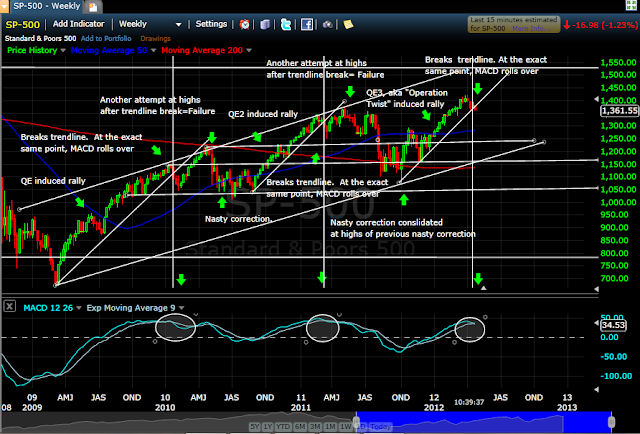The image size is (640, 434).
Task: Click the blue selected time range area
Action: point(484,421)
